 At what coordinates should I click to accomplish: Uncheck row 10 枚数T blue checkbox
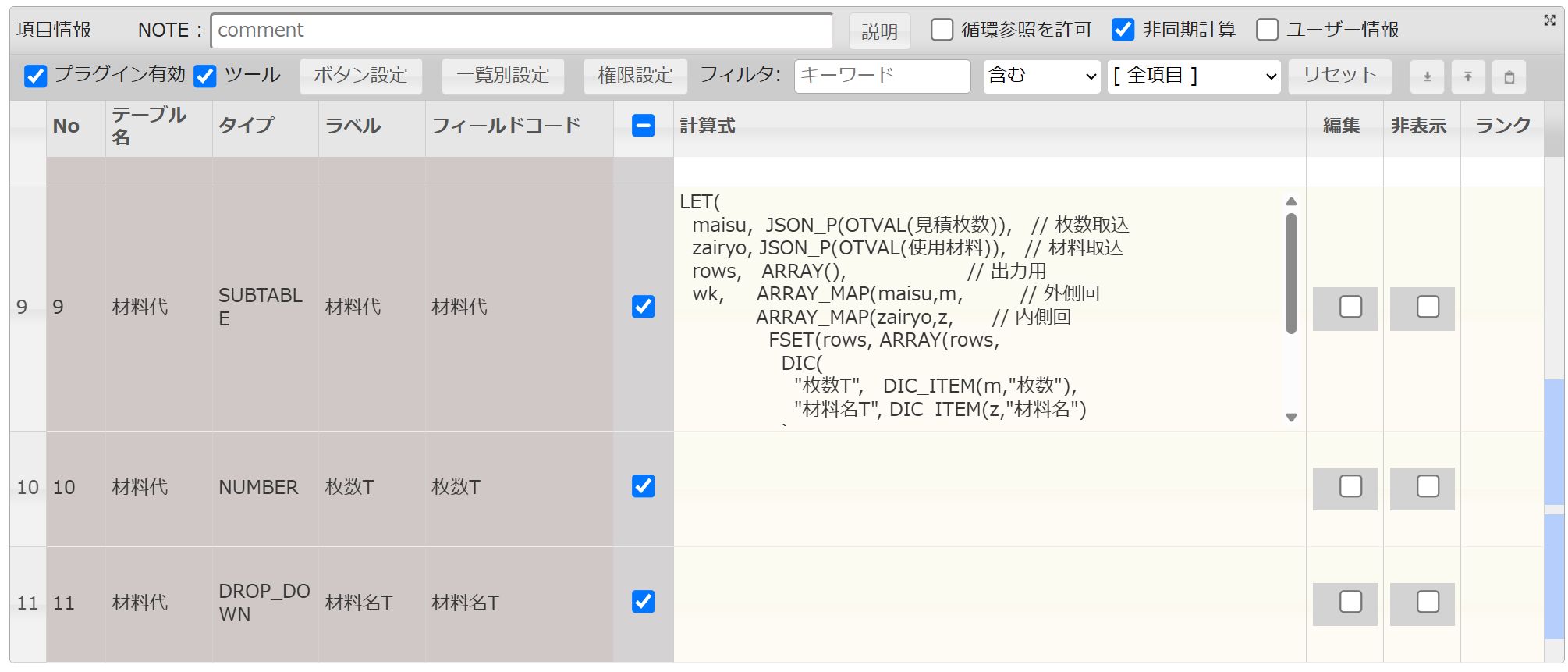(x=643, y=486)
